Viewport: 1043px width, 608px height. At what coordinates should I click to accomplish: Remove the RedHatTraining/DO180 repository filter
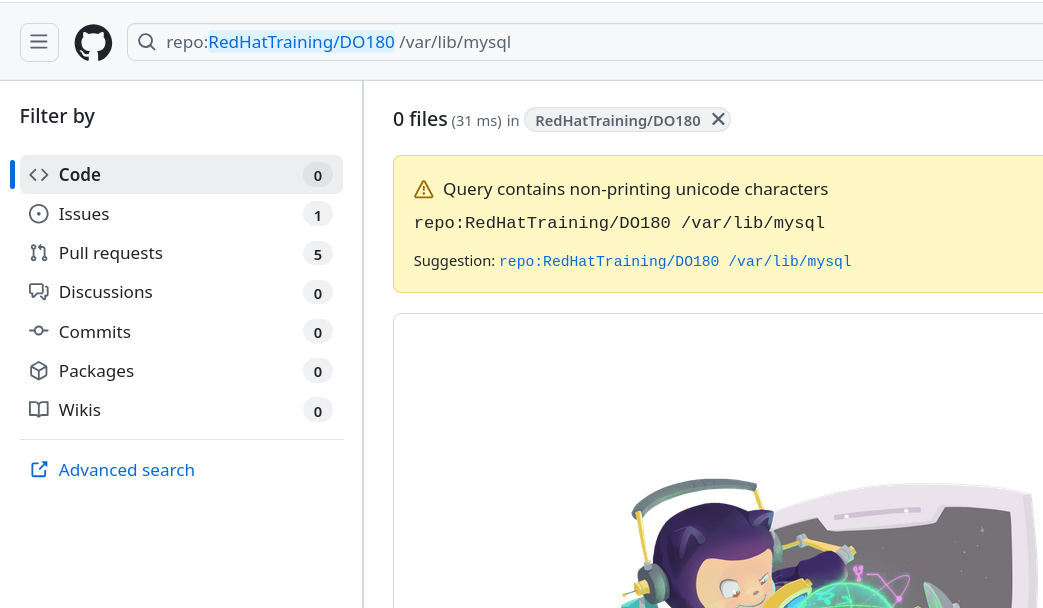point(718,120)
